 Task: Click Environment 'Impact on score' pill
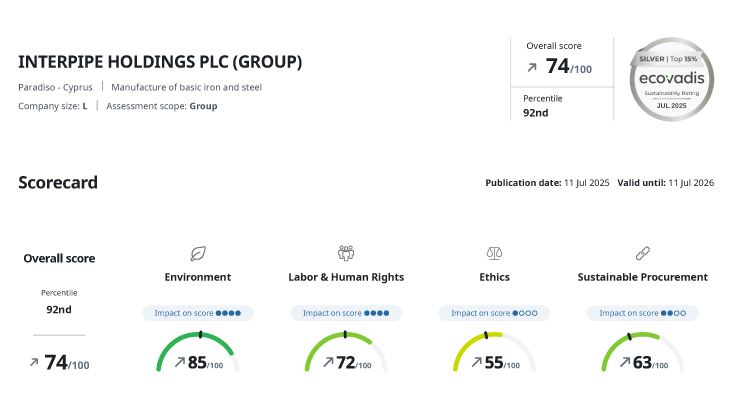(x=198, y=313)
